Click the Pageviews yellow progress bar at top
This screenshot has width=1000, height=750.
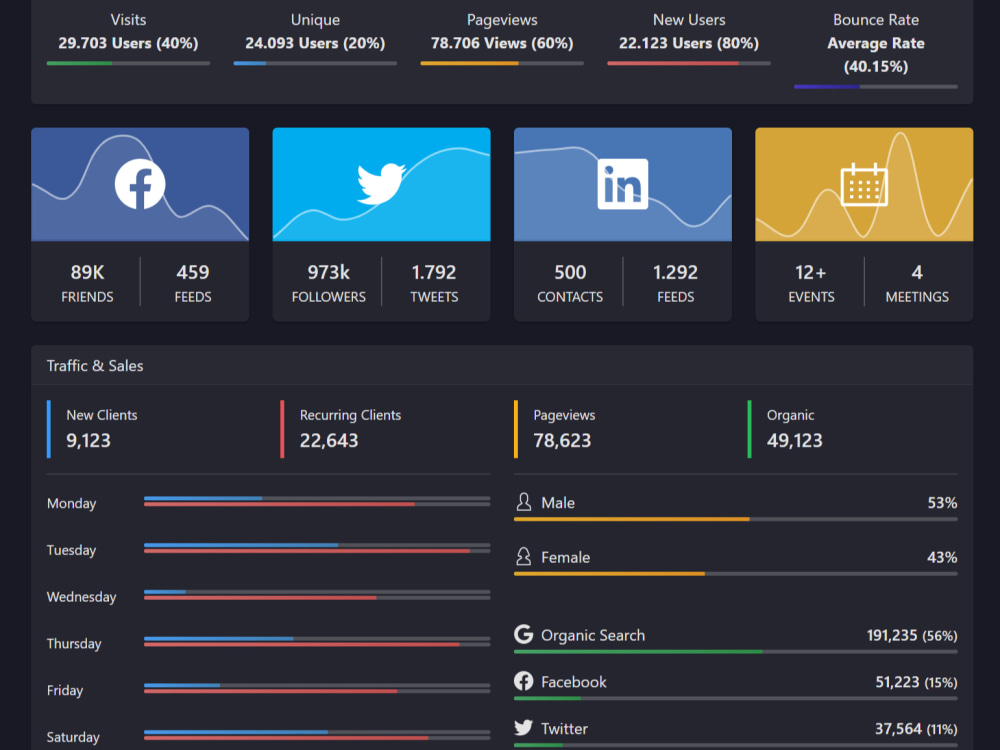[x=502, y=63]
